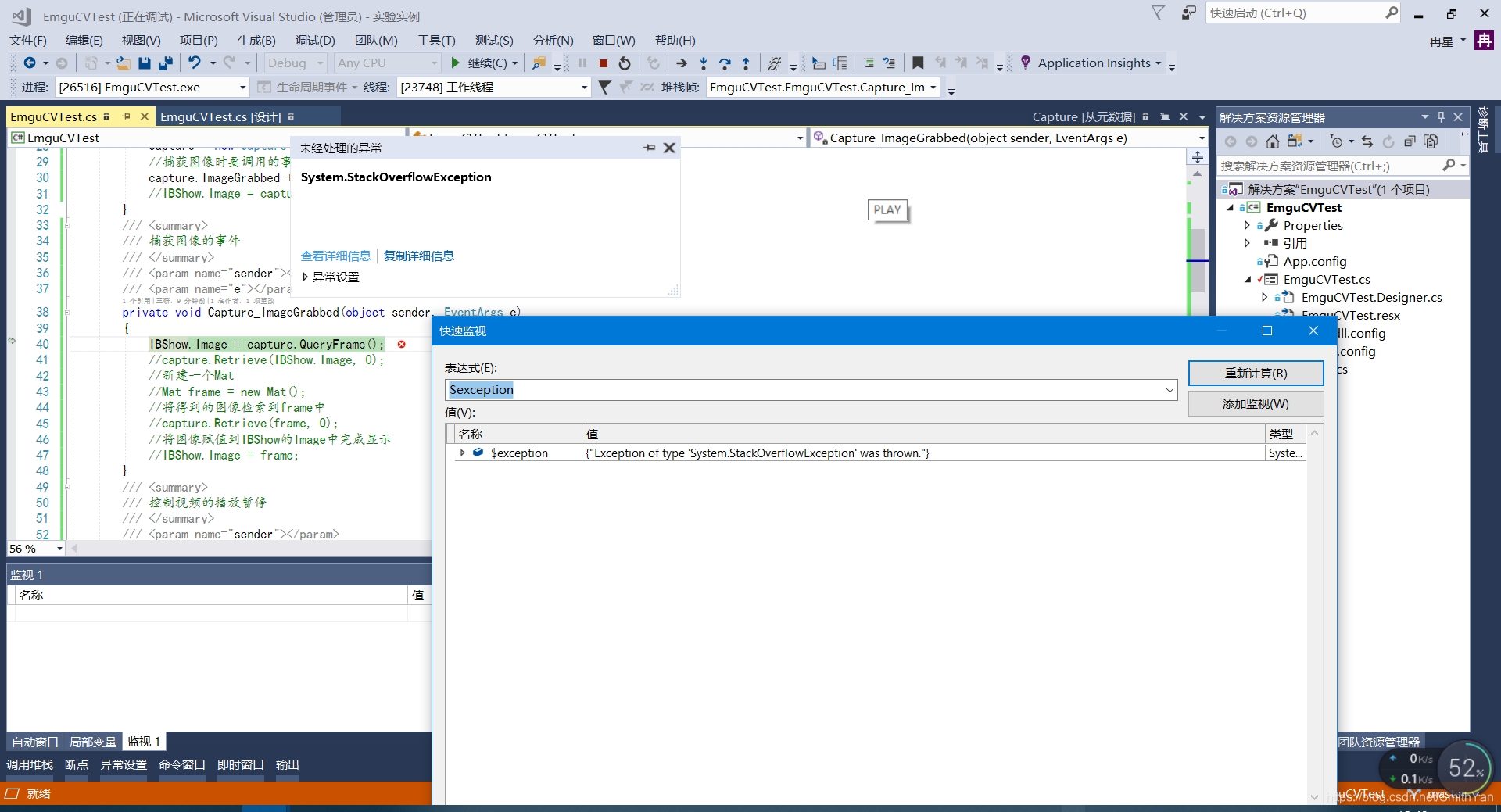Toggle the pending changes filter clock

pyautogui.click(x=1337, y=141)
